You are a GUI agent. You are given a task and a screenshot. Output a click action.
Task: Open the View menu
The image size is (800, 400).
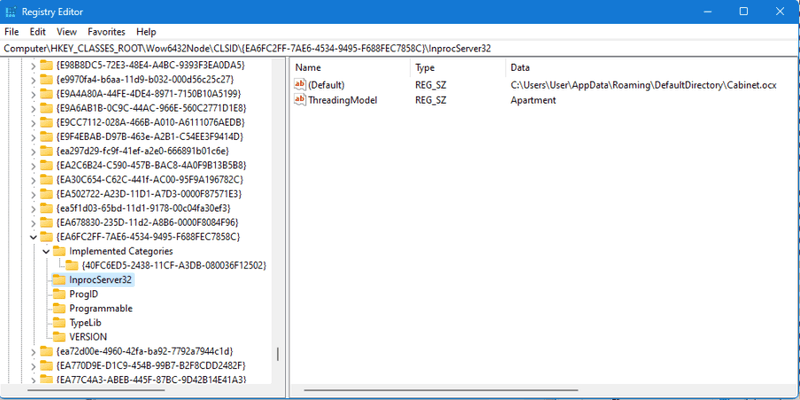(x=66, y=32)
